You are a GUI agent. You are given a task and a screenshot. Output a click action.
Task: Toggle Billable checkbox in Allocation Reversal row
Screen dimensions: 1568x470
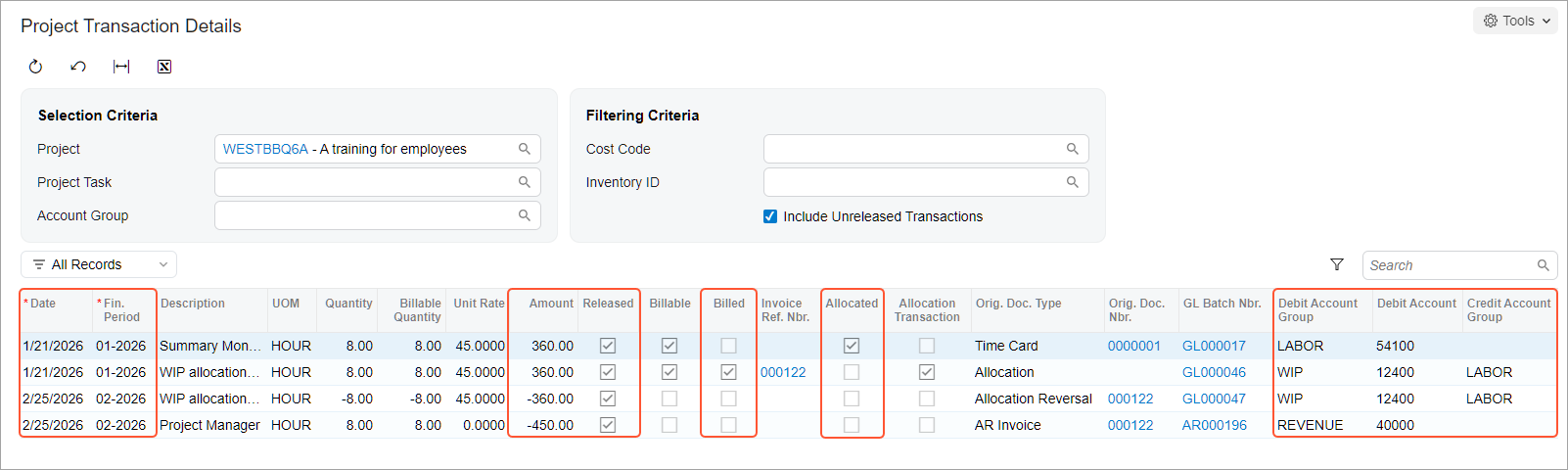(669, 399)
